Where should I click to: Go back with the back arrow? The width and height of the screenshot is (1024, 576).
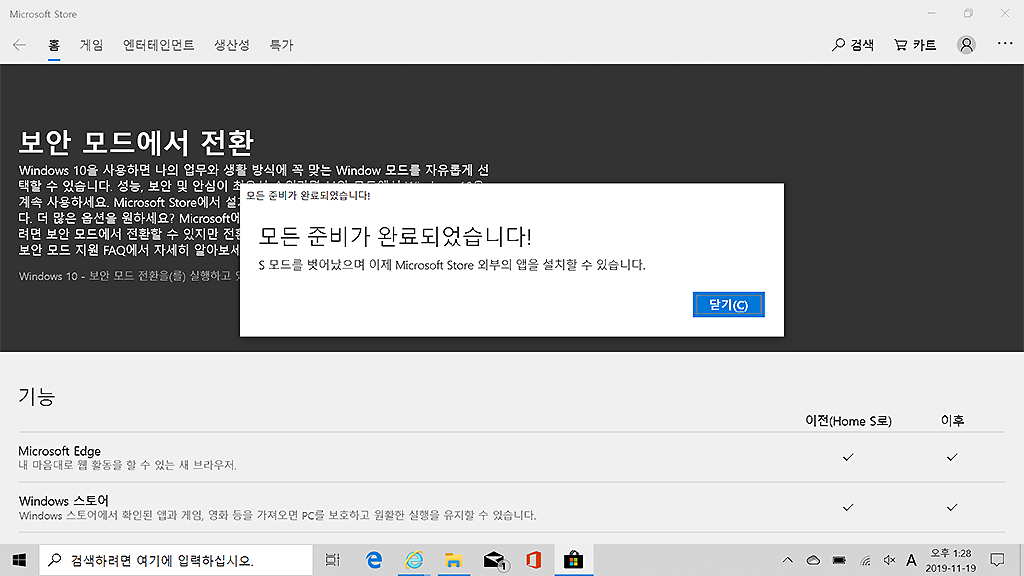(19, 45)
